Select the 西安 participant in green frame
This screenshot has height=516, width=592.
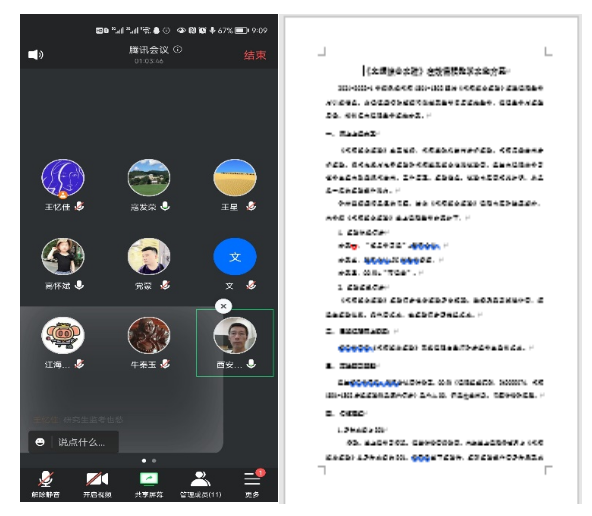[235, 343]
